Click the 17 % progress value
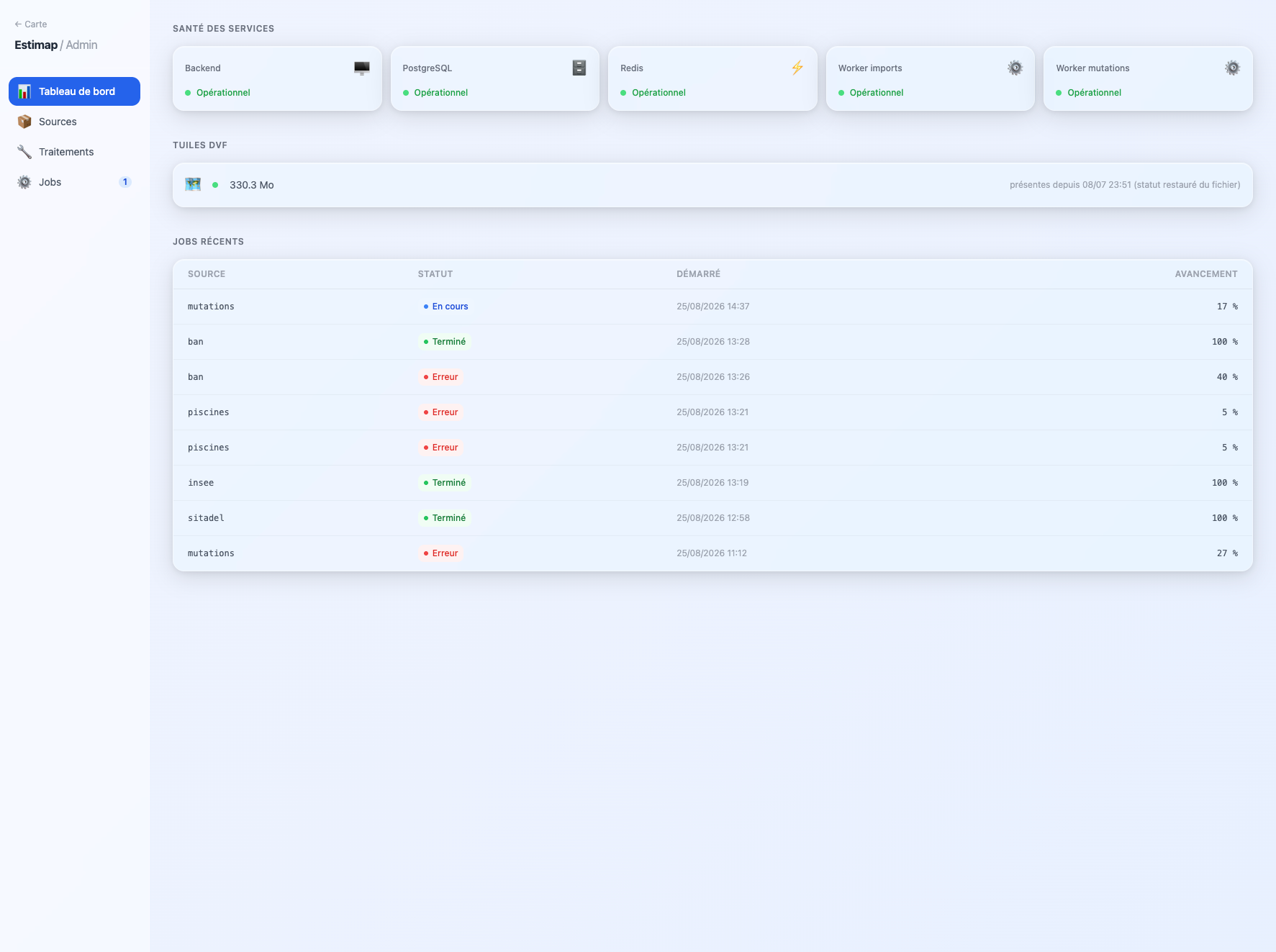 1227,307
